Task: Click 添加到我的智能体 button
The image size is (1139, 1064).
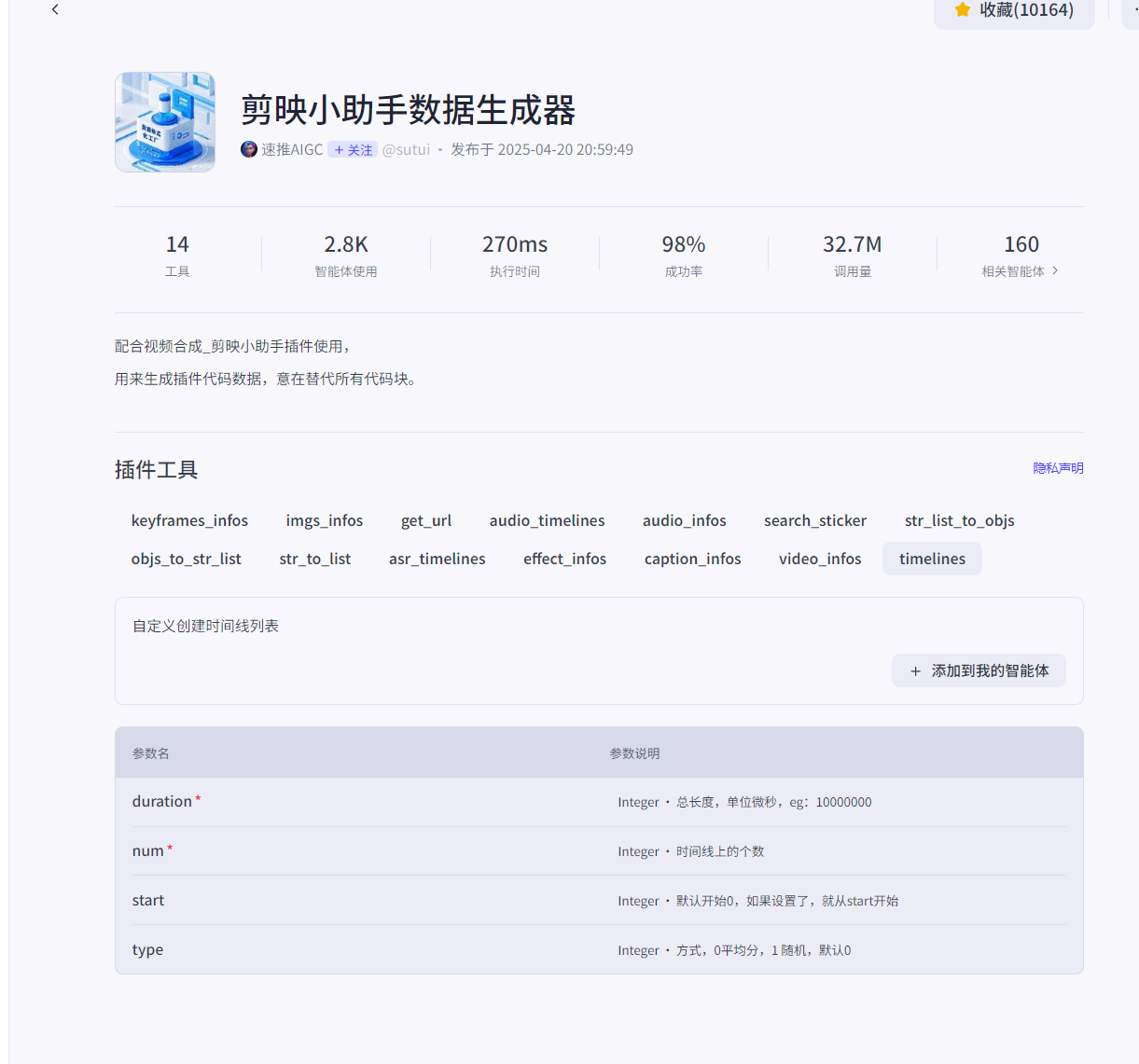Action: 979,670
